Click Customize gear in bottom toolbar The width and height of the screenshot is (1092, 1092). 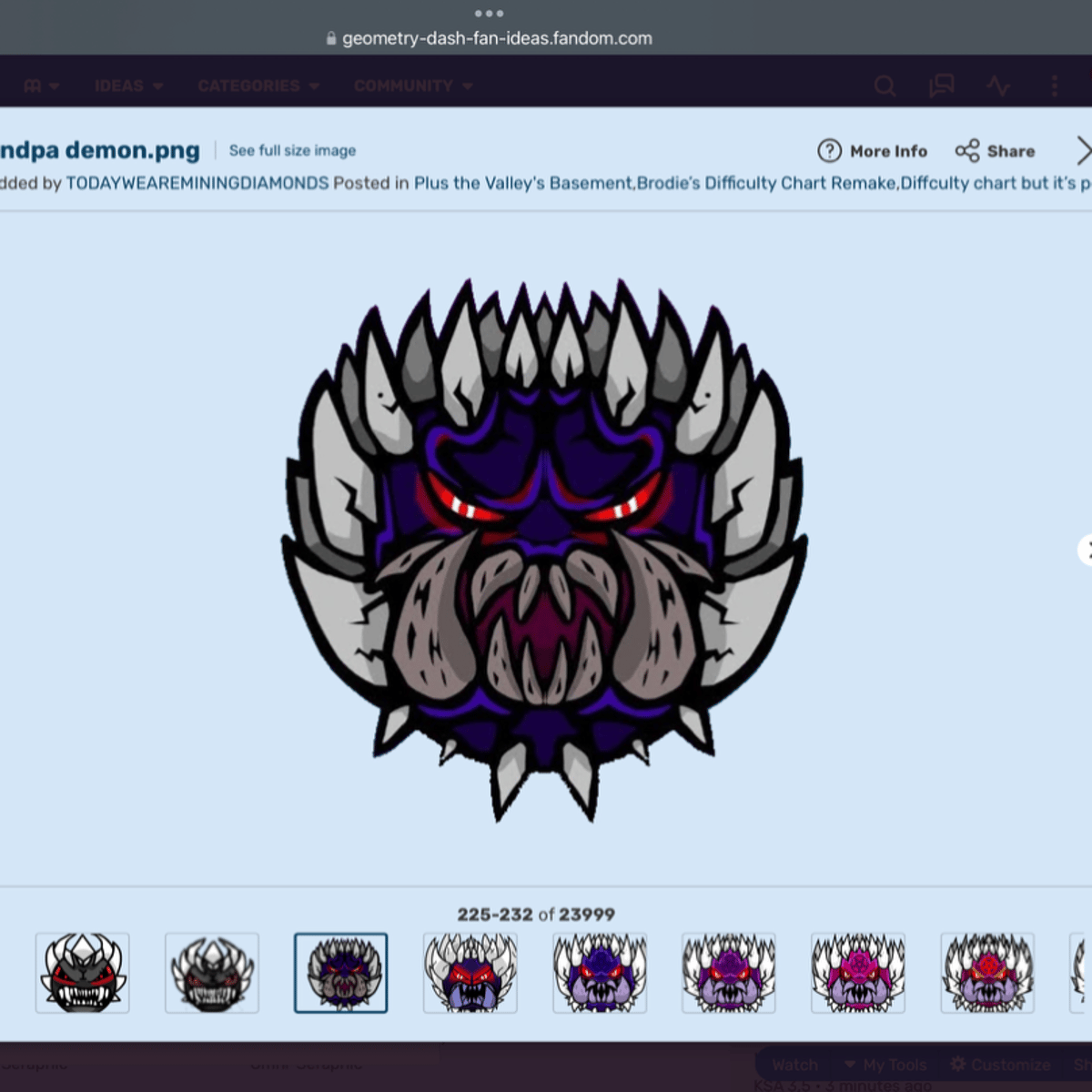pyautogui.click(x=998, y=1065)
